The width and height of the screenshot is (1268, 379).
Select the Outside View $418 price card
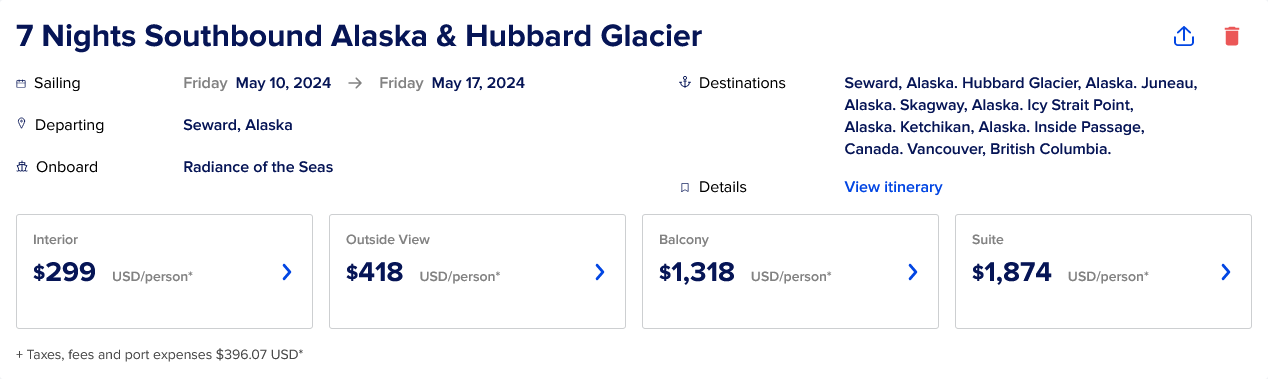[477, 271]
